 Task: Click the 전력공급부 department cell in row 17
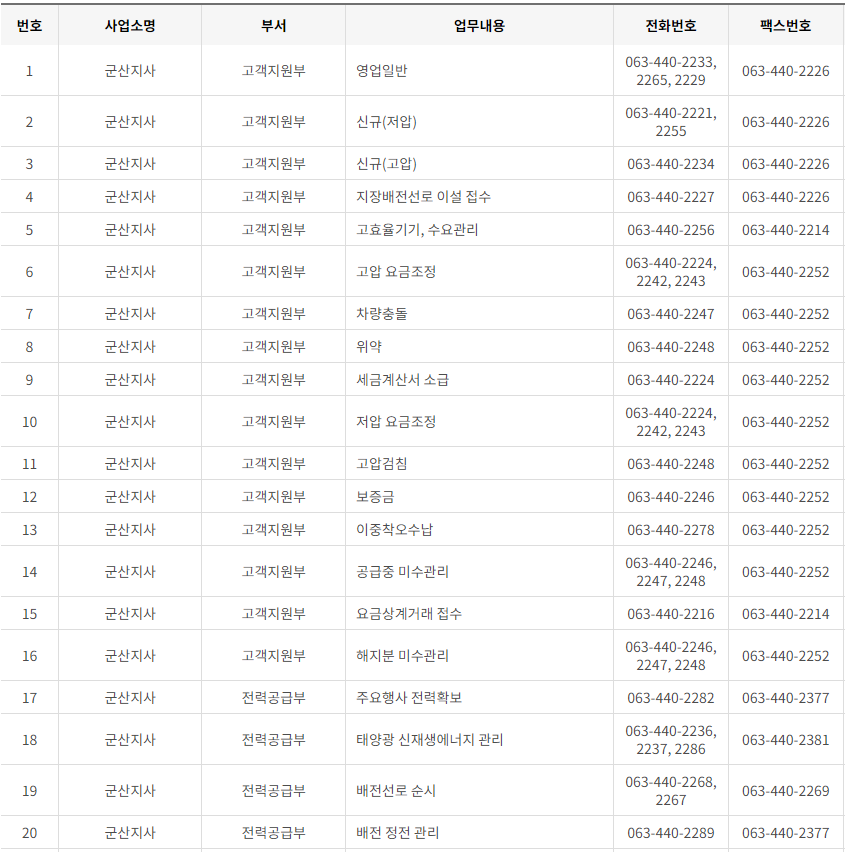(x=274, y=697)
